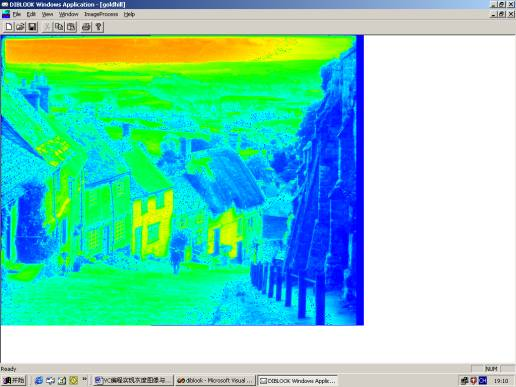Screen dimensions: 516x387
Task: Open the View menu
Action: coord(47,14)
